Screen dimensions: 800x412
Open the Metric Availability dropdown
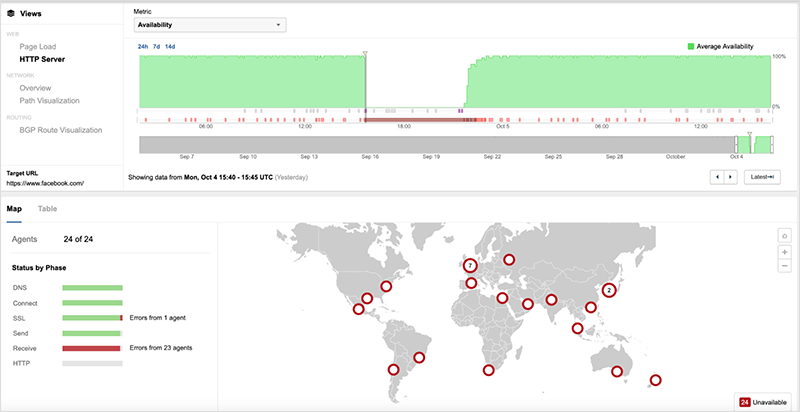pos(210,25)
